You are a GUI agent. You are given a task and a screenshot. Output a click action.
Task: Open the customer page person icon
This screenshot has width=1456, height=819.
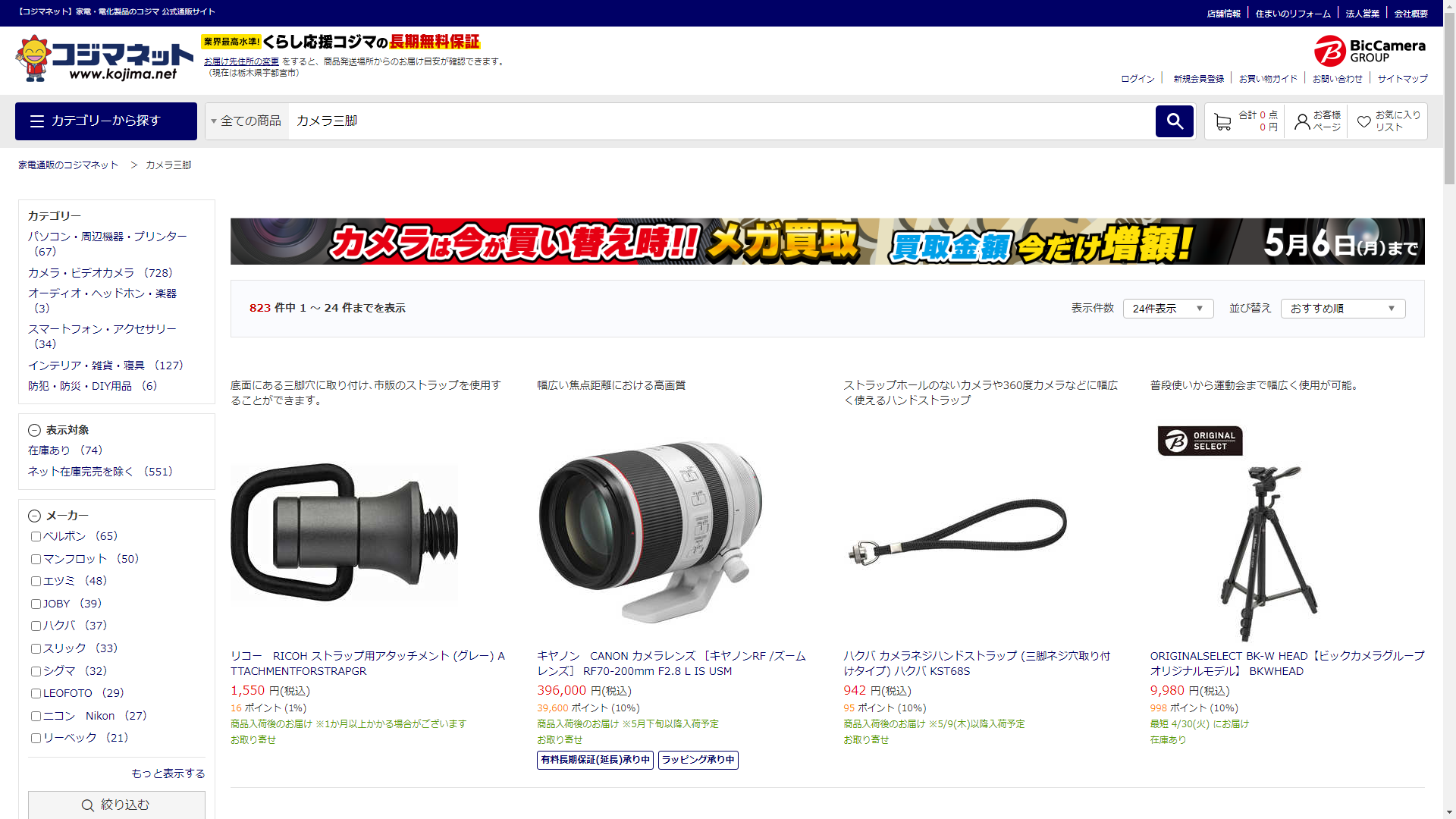point(1302,121)
